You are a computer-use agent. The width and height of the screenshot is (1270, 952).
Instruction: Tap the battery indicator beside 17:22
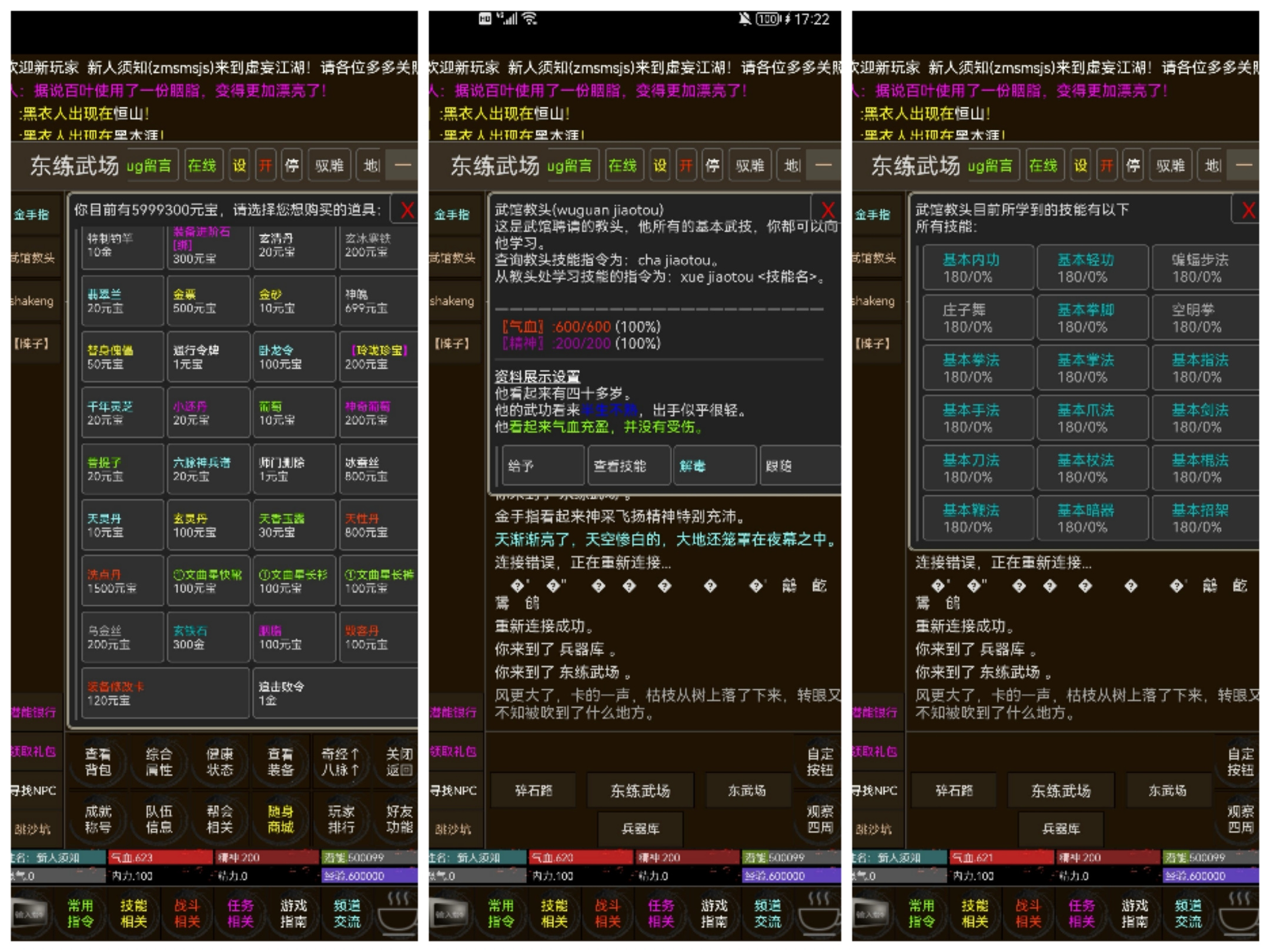(768, 19)
